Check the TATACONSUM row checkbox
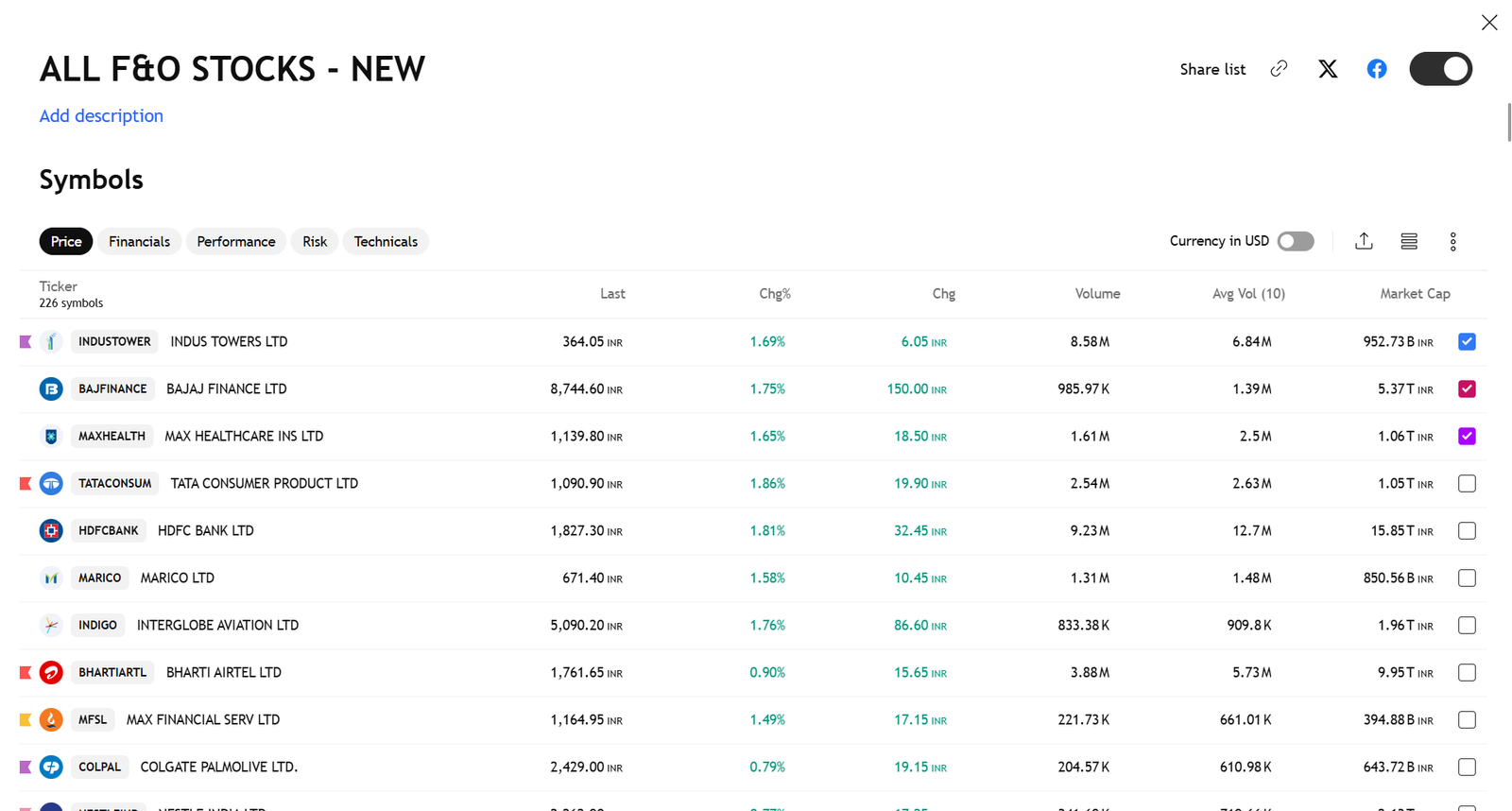This screenshot has width=1512, height=811. point(1467,483)
